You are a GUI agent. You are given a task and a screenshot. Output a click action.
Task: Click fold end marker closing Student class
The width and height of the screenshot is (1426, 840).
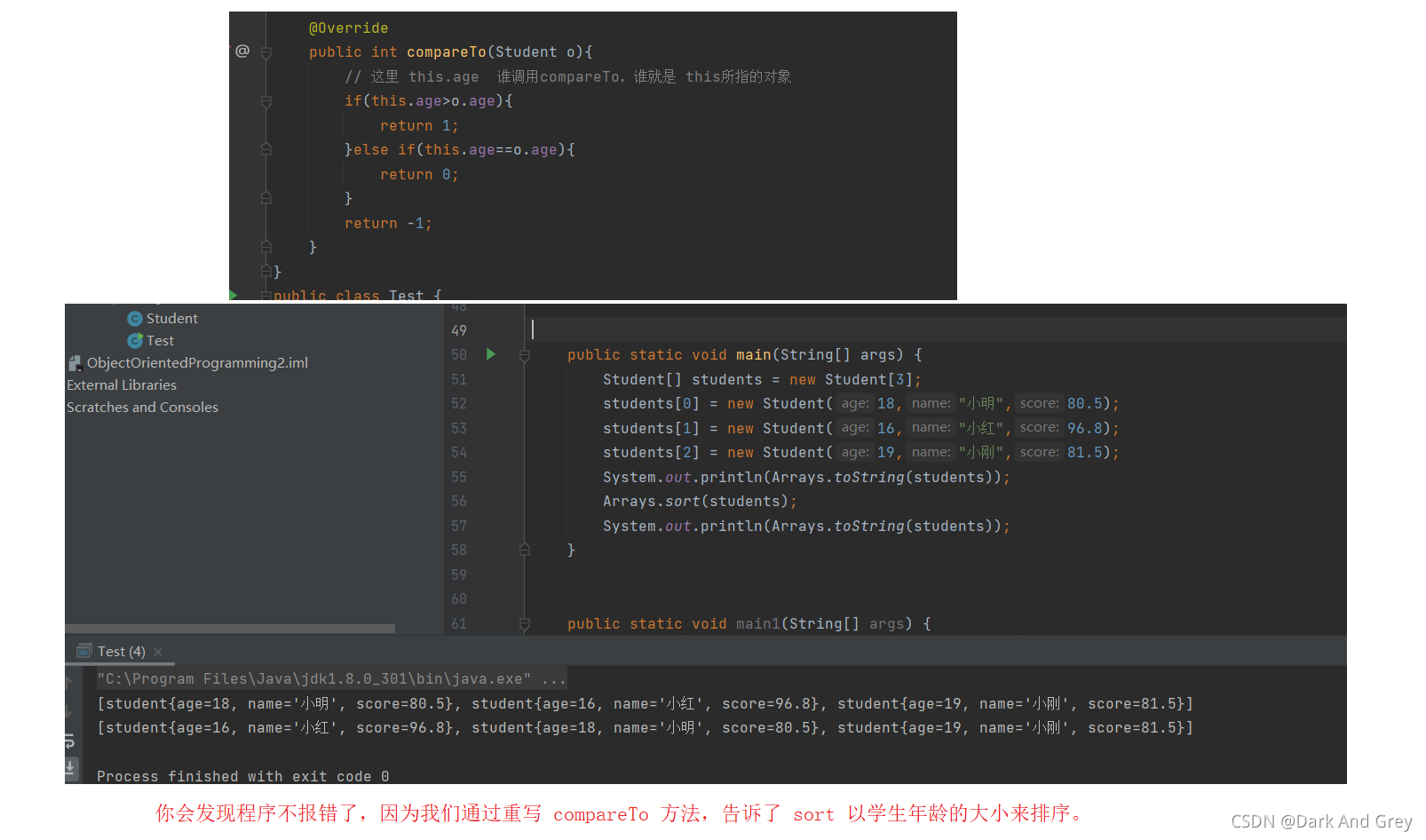point(265,271)
